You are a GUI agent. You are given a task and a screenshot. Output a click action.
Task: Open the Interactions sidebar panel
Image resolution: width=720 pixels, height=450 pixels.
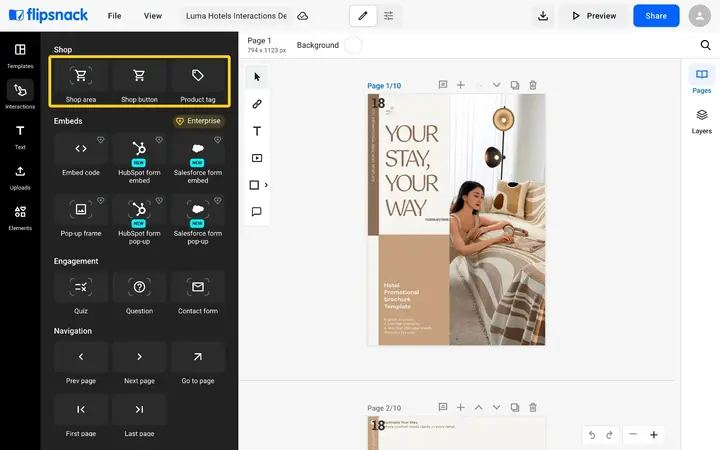point(20,96)
